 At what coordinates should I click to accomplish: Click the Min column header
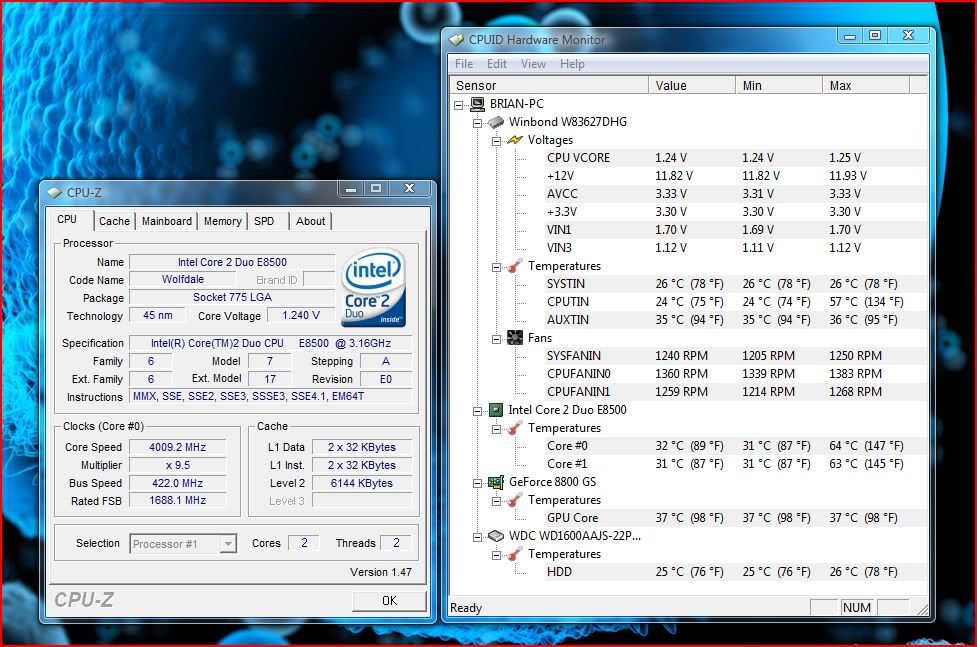pos(779,85)
